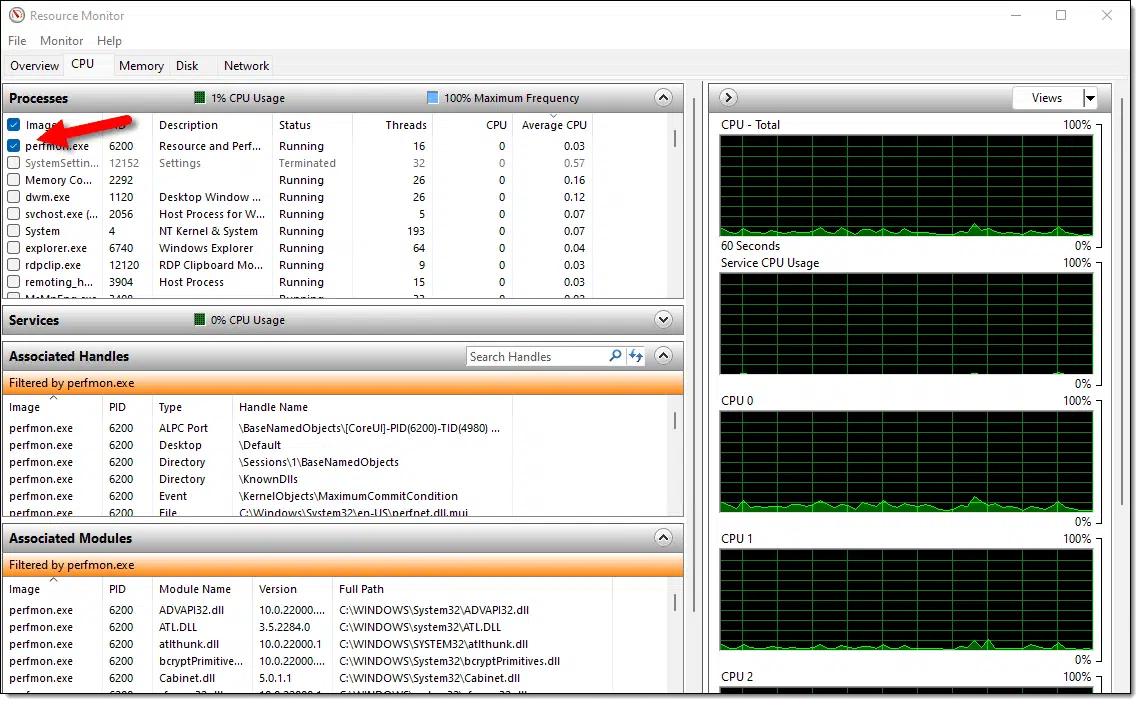
Task: Click the Associated Handles vertical scrollbar
Action: click(x=675, y=420)
